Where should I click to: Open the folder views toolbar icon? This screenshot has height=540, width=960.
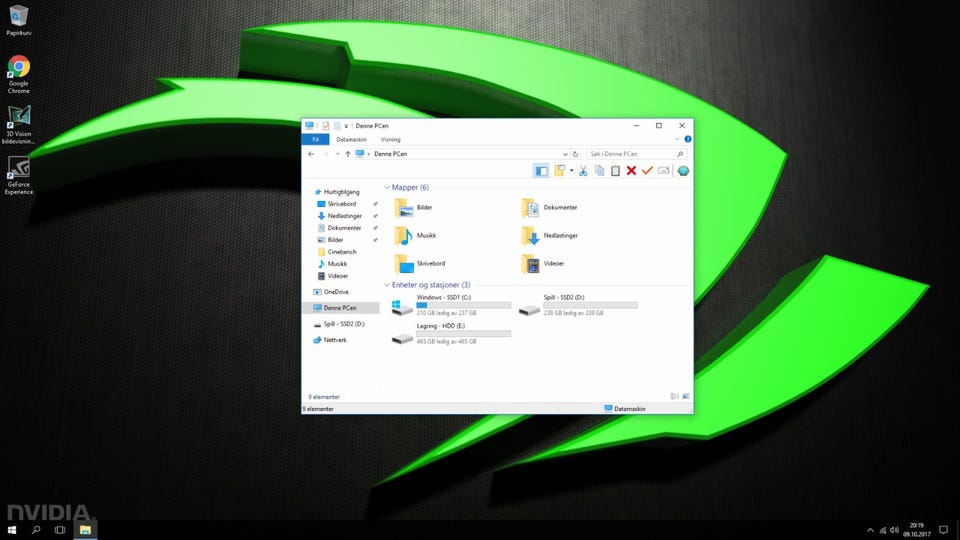tap(559, 171)
